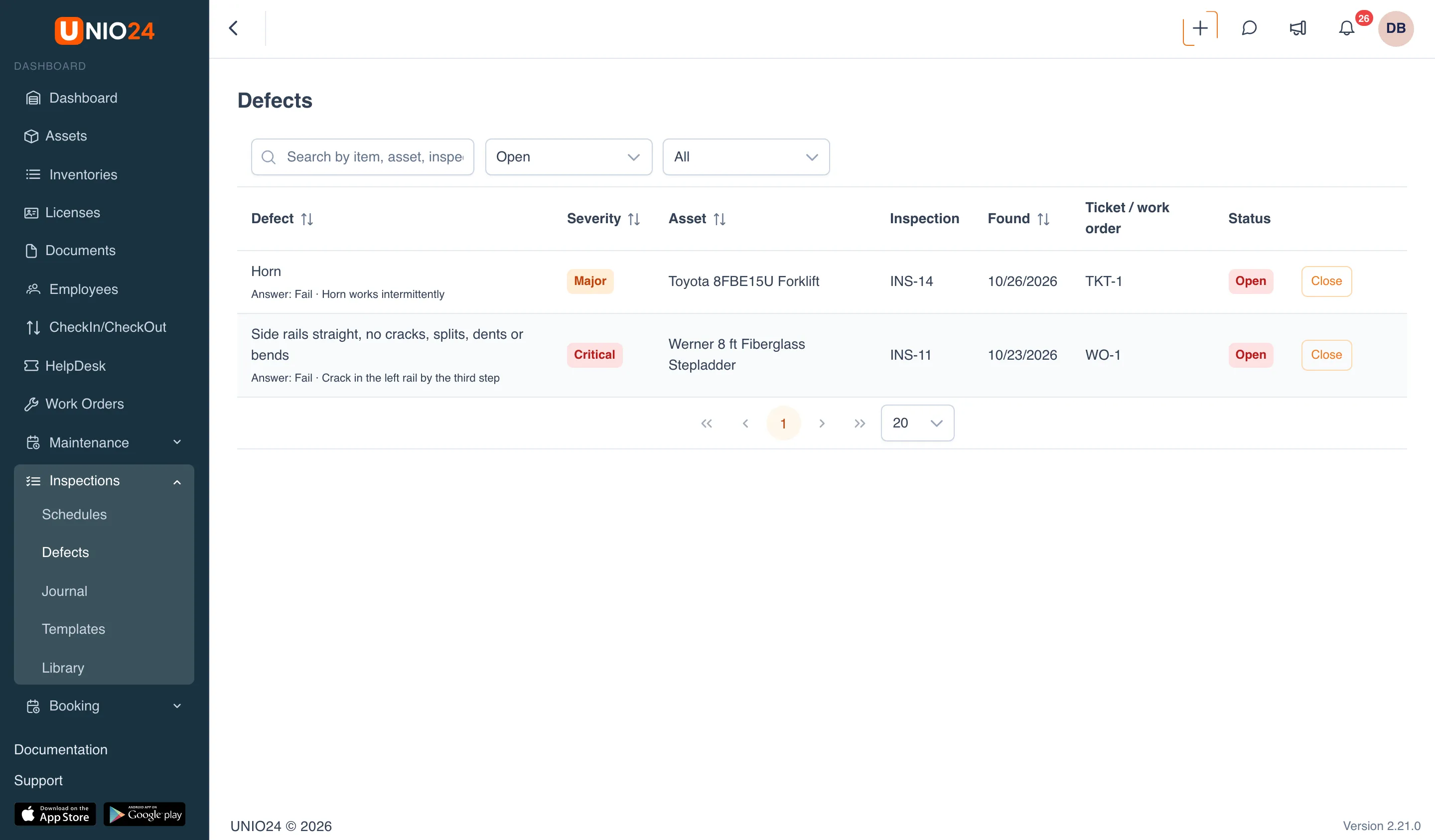Open Work Orders in sidebar
The width and height of the screenshot is (1435, 840).
point(104,404)
